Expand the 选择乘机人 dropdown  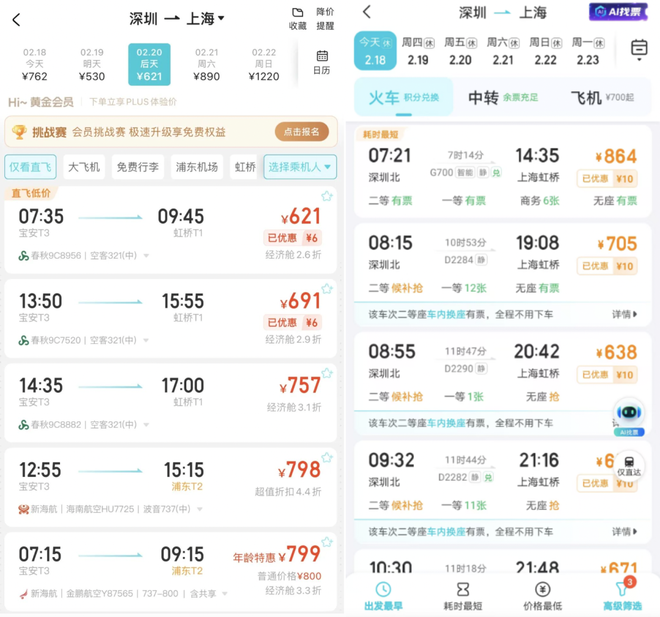click(x=300, y=167)
